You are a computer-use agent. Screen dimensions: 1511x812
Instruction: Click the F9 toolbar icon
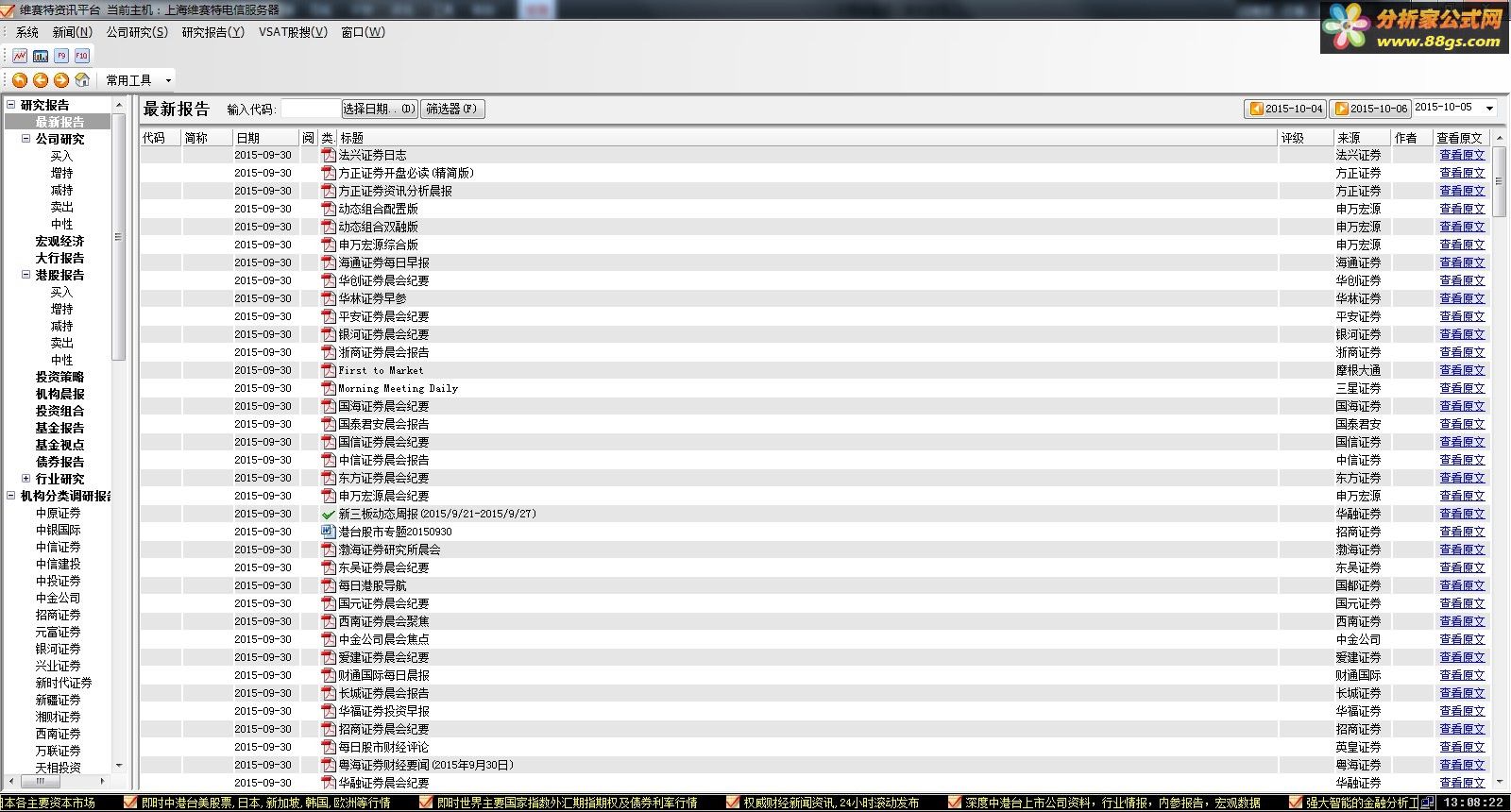[x=61, y=56]
